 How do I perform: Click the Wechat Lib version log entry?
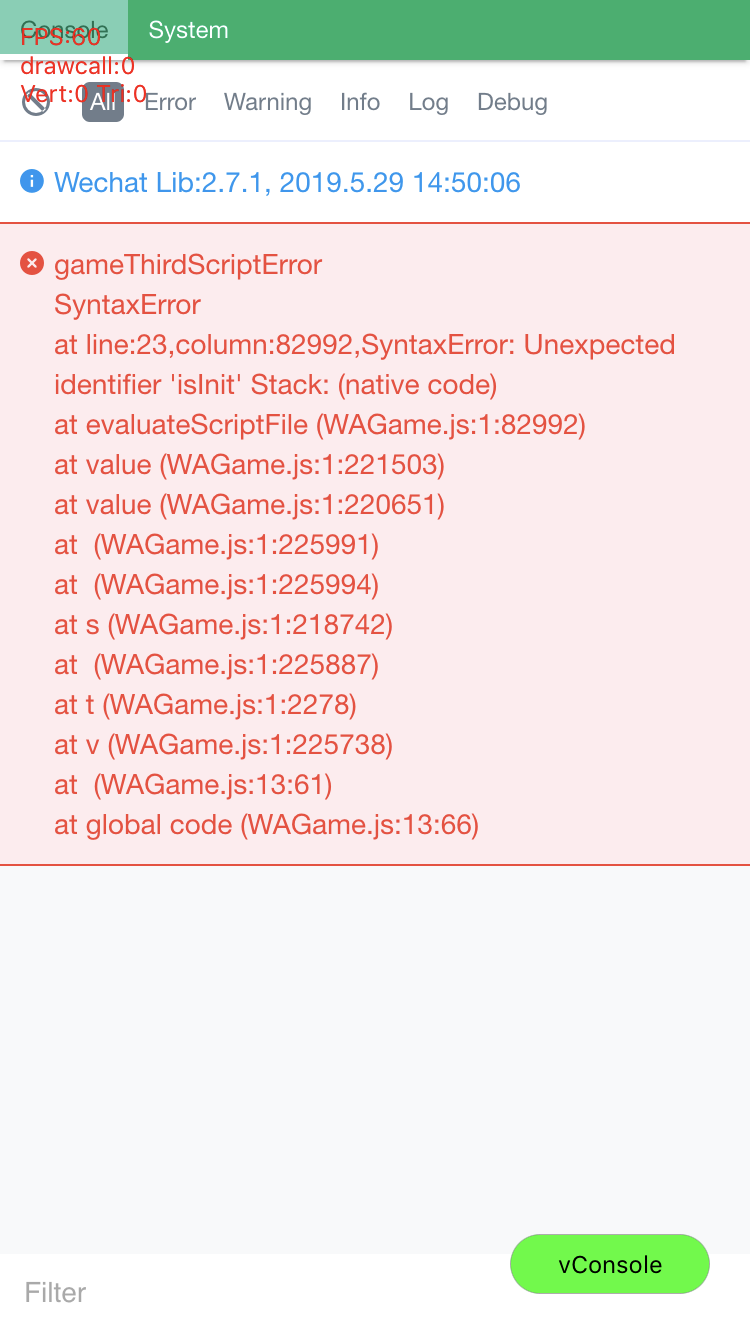pos(287,182)
